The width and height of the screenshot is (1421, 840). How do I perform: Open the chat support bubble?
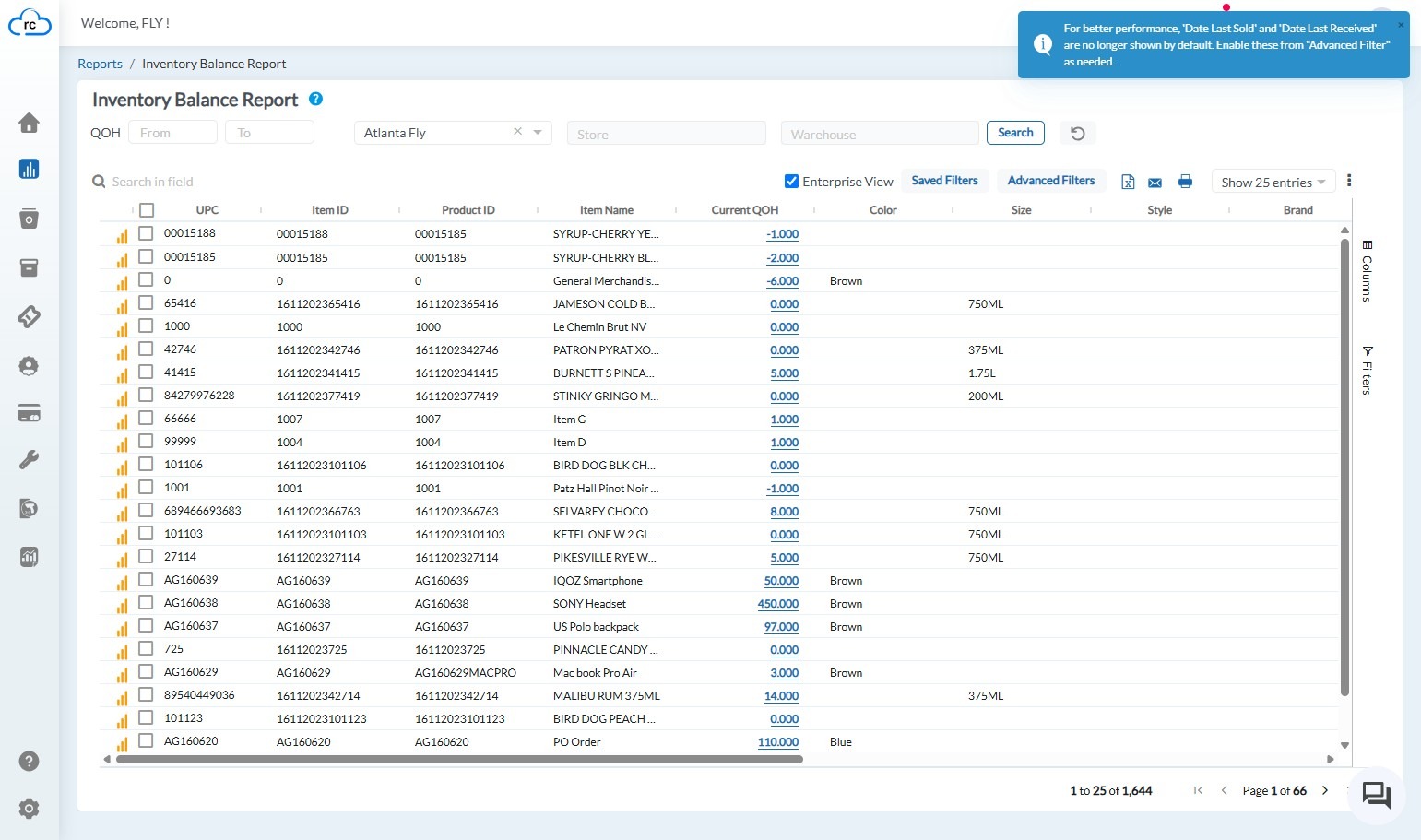[x=1376, y=795]
